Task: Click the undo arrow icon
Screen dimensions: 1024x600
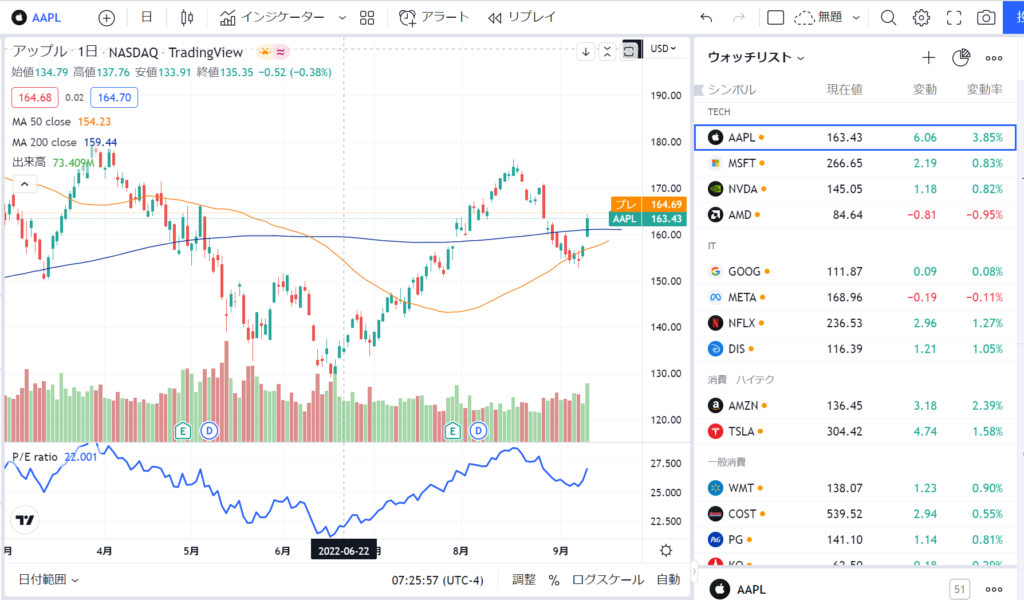Action: pos(707,18)
